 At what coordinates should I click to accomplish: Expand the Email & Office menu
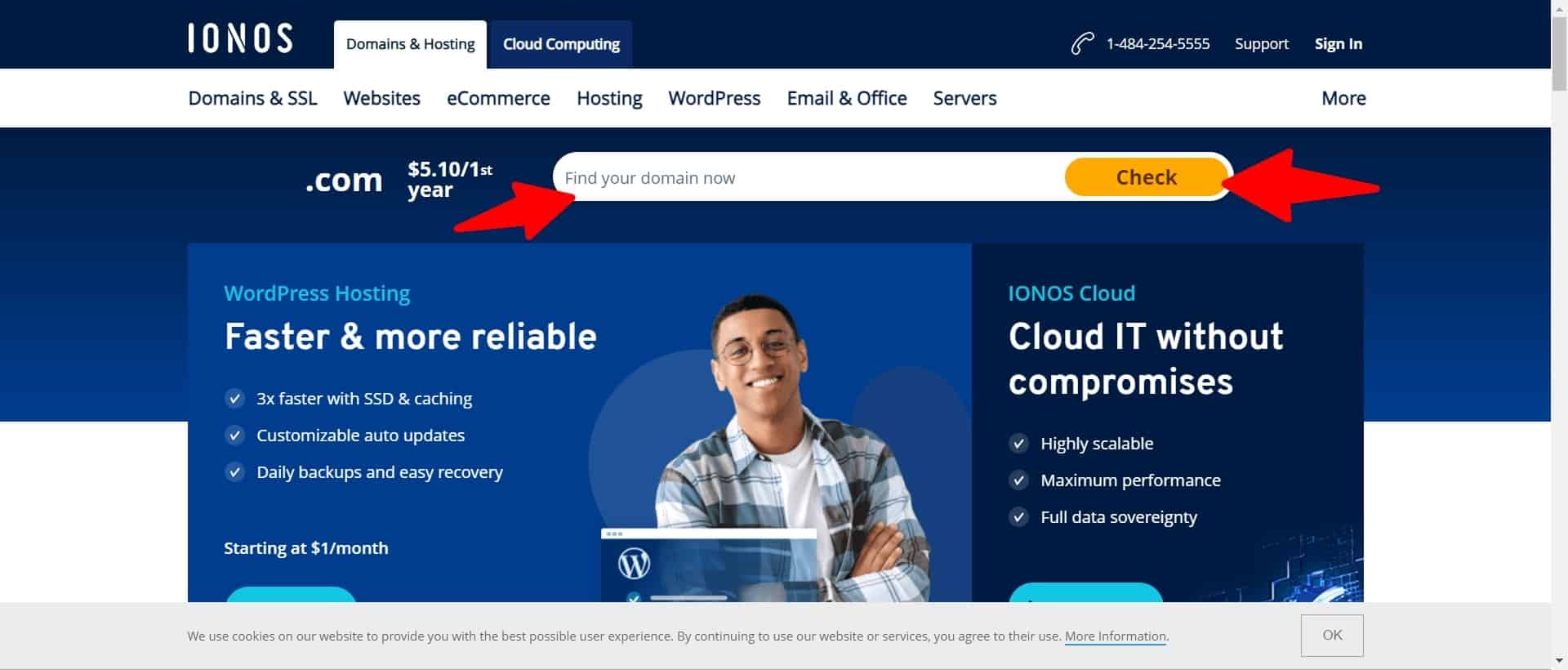[x=846, y=98]
